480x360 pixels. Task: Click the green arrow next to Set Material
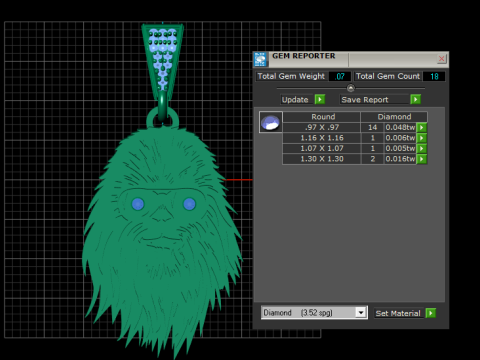pos(431,313)
